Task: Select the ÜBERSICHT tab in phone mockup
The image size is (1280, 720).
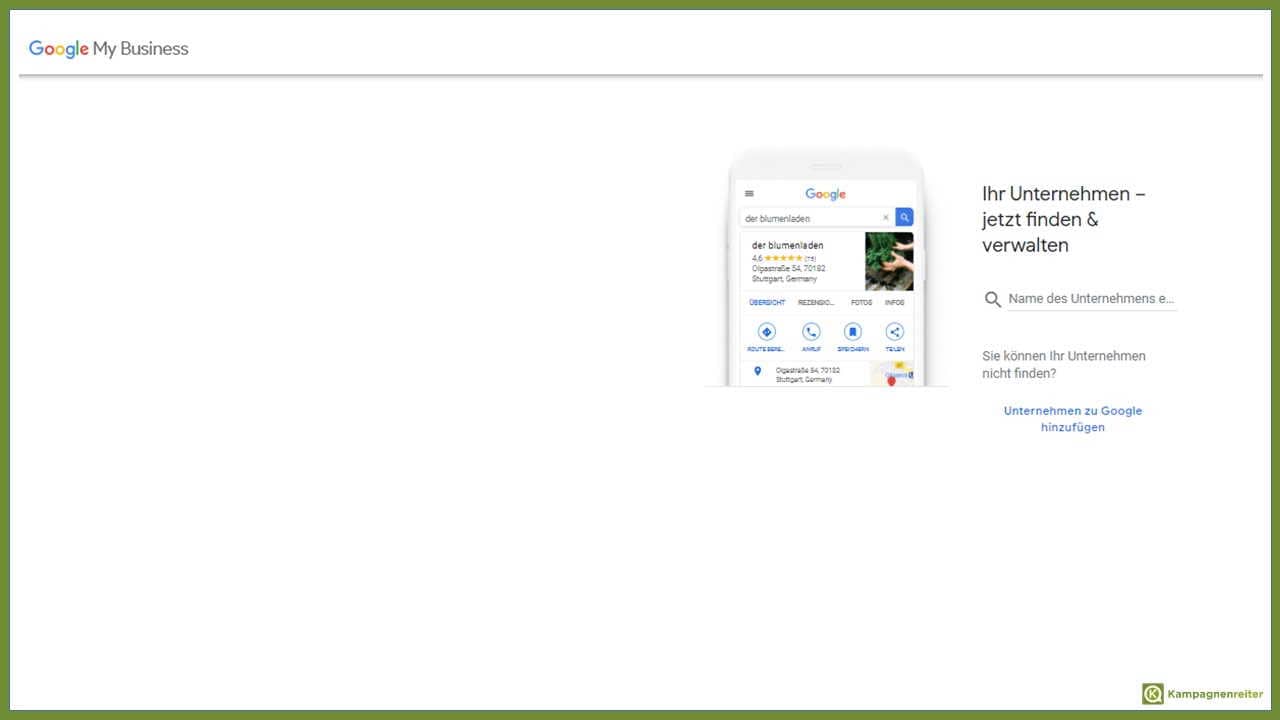Action: point(767,302)
